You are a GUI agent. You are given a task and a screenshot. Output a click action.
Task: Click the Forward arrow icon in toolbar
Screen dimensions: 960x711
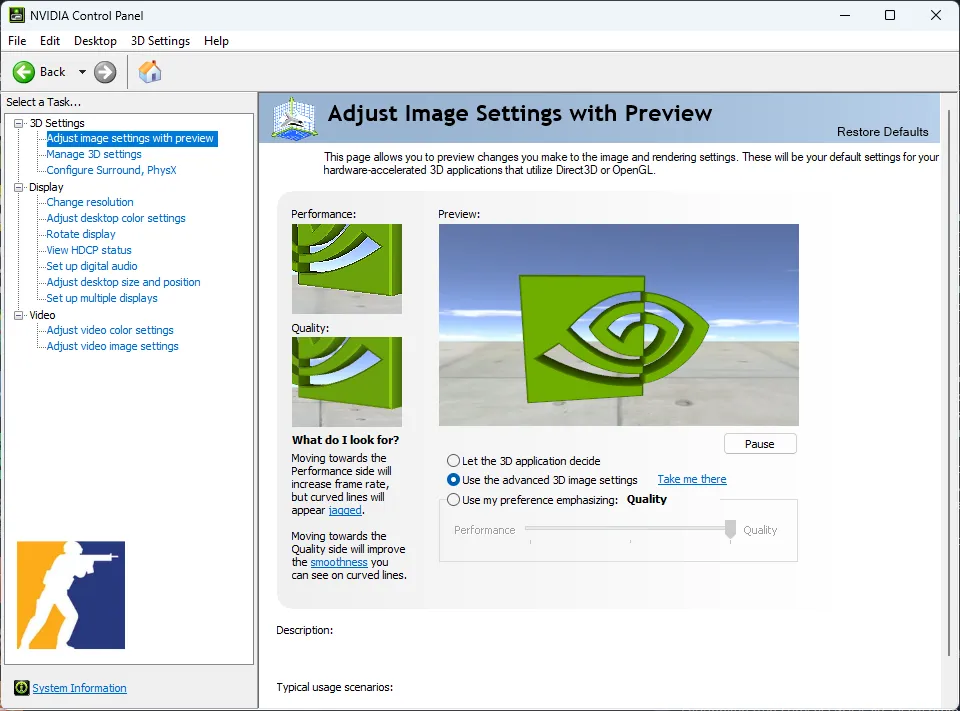tap(105, 72)
